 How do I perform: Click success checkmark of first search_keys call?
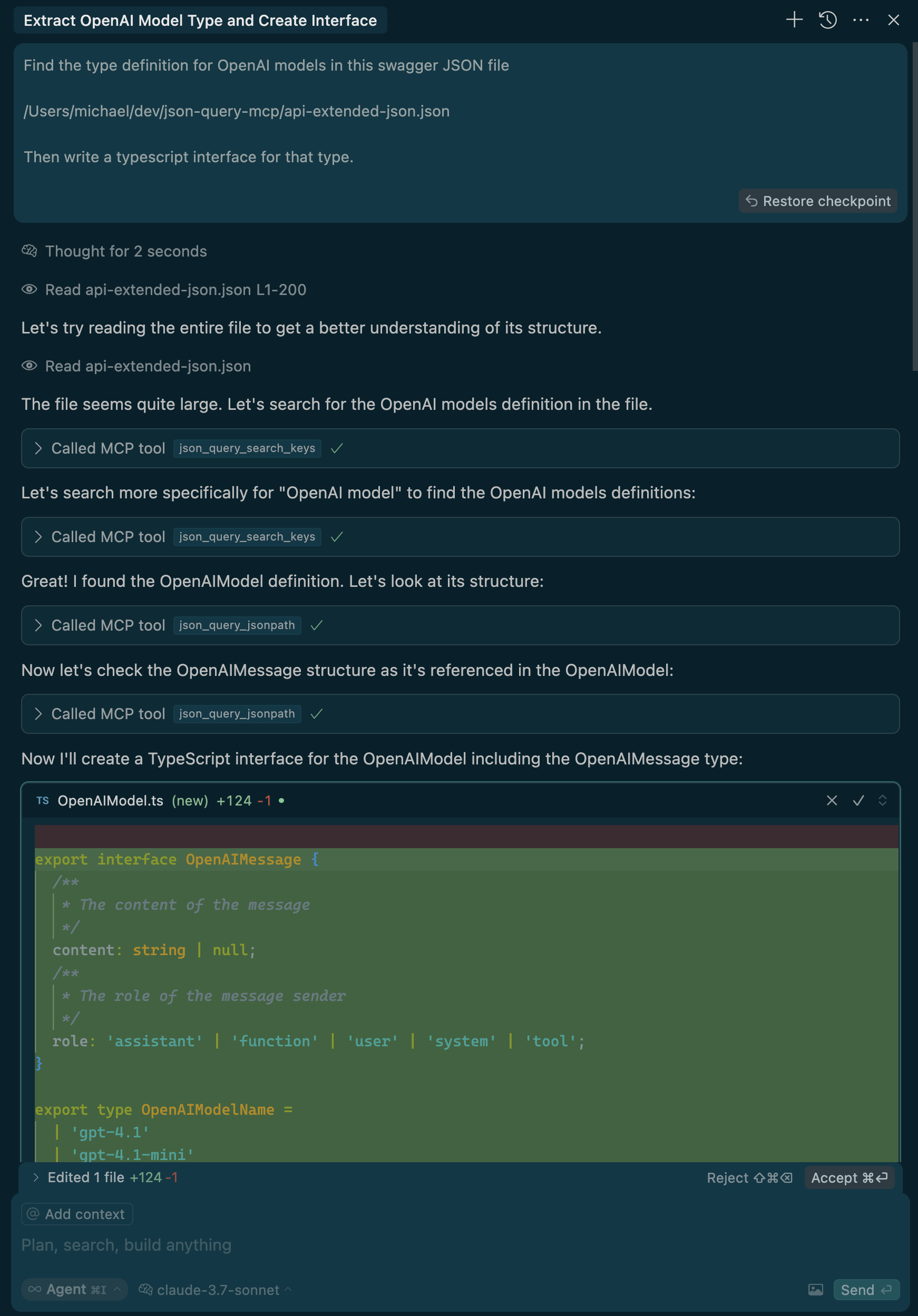[x=337, y=448]
